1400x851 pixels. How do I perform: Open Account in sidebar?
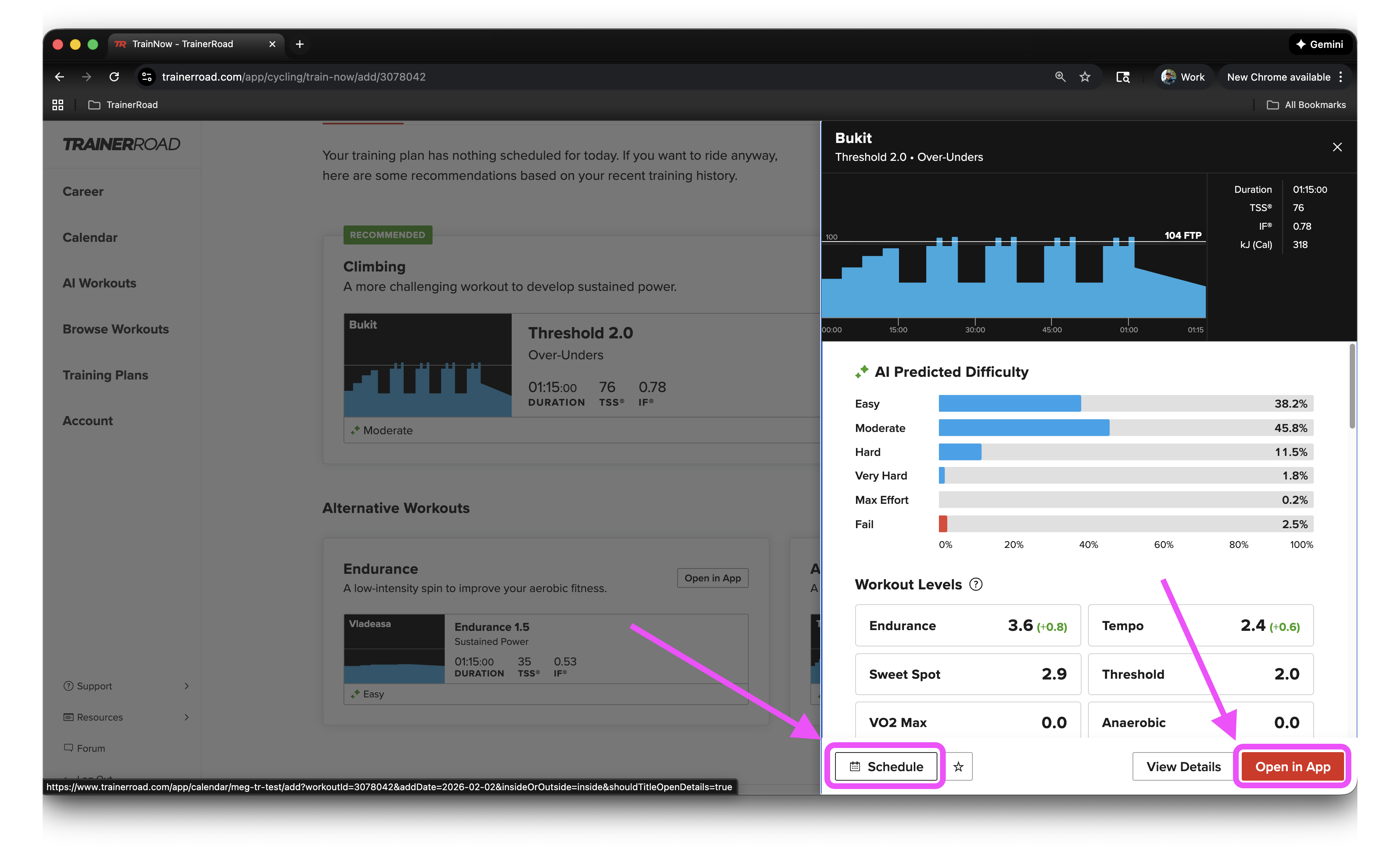point(87,421)
